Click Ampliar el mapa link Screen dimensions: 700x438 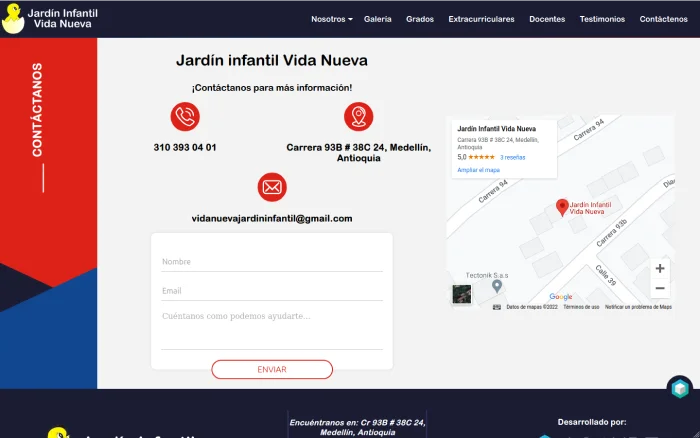(478, 170)
